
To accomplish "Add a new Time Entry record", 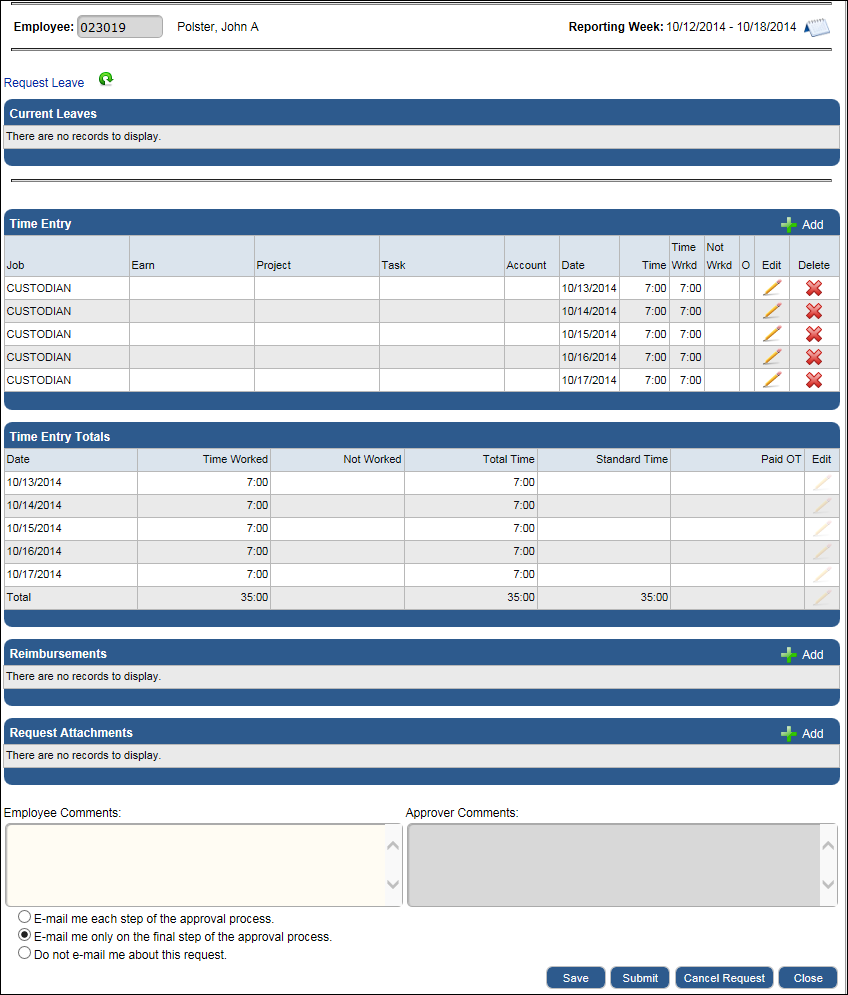I will [x=802, y=225].
